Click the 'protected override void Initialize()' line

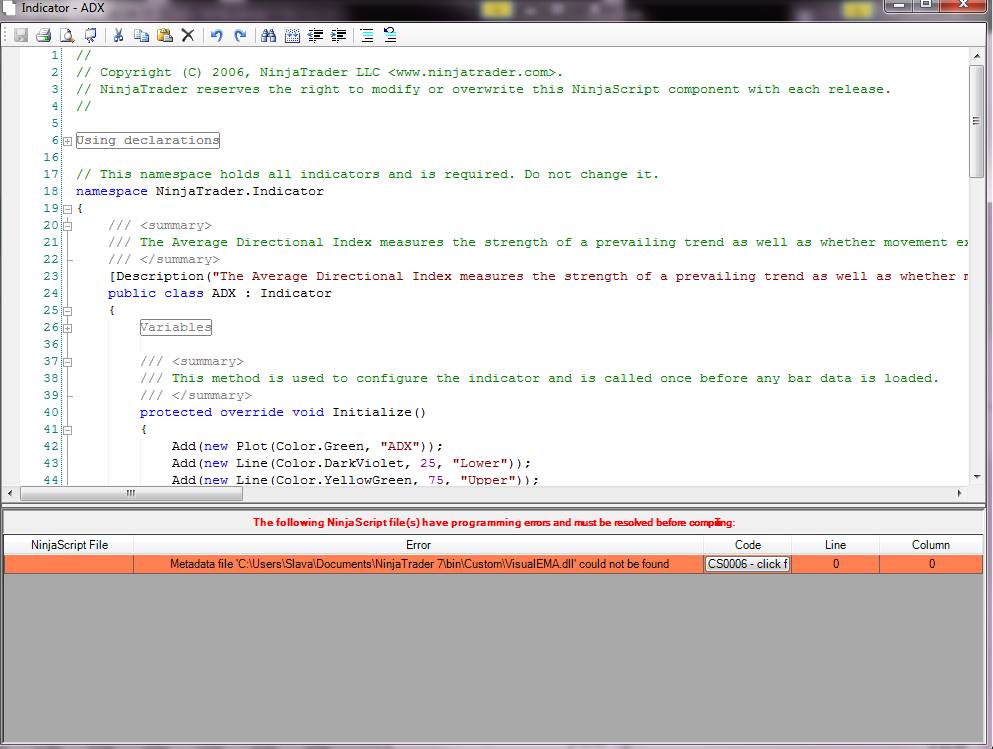pos(282,412)
